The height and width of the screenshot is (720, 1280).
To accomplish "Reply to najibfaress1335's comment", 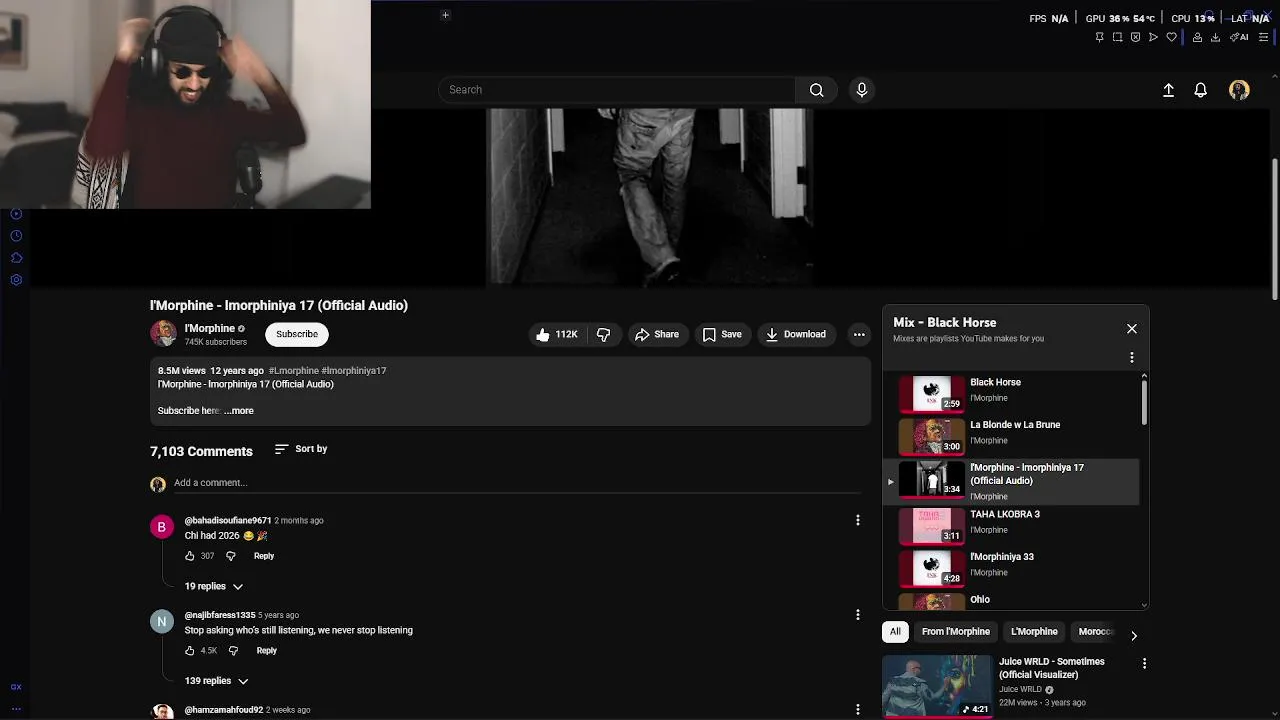I will click(266, 651).
